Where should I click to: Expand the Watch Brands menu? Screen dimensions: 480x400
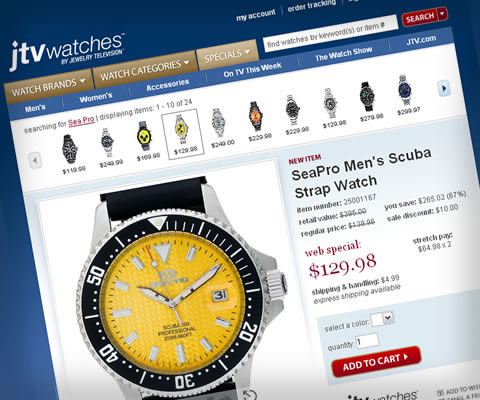[48, 86]
